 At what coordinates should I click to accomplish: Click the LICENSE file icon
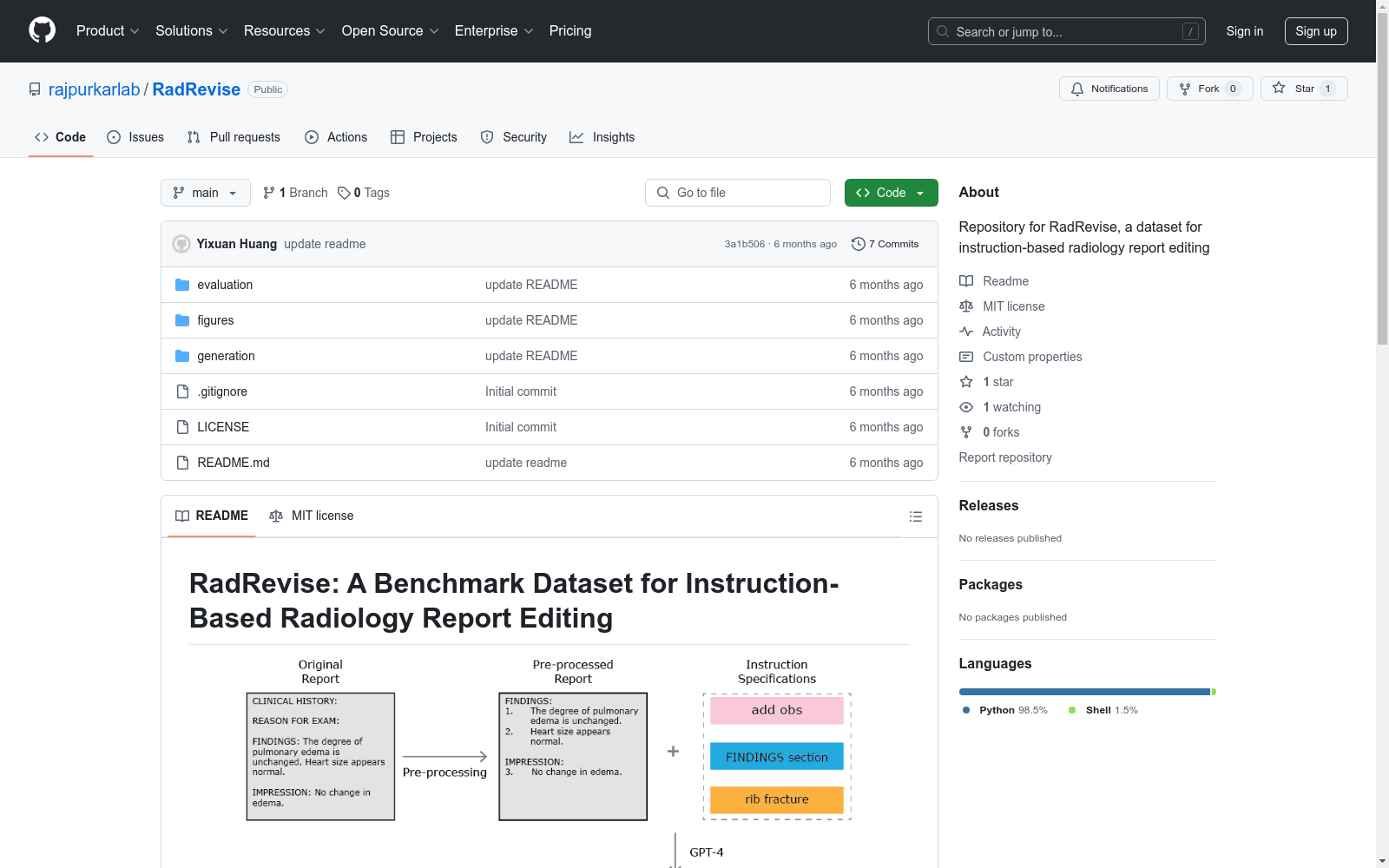click(x=182, y=427)
